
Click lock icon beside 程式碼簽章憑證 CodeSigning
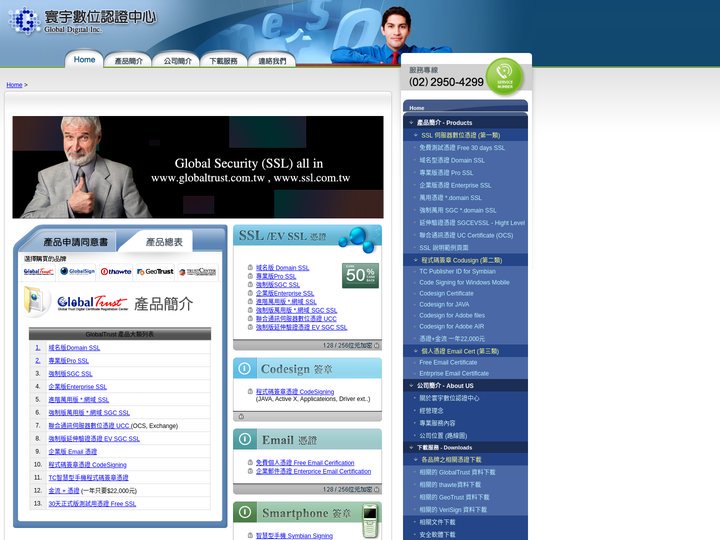(250, 391)
